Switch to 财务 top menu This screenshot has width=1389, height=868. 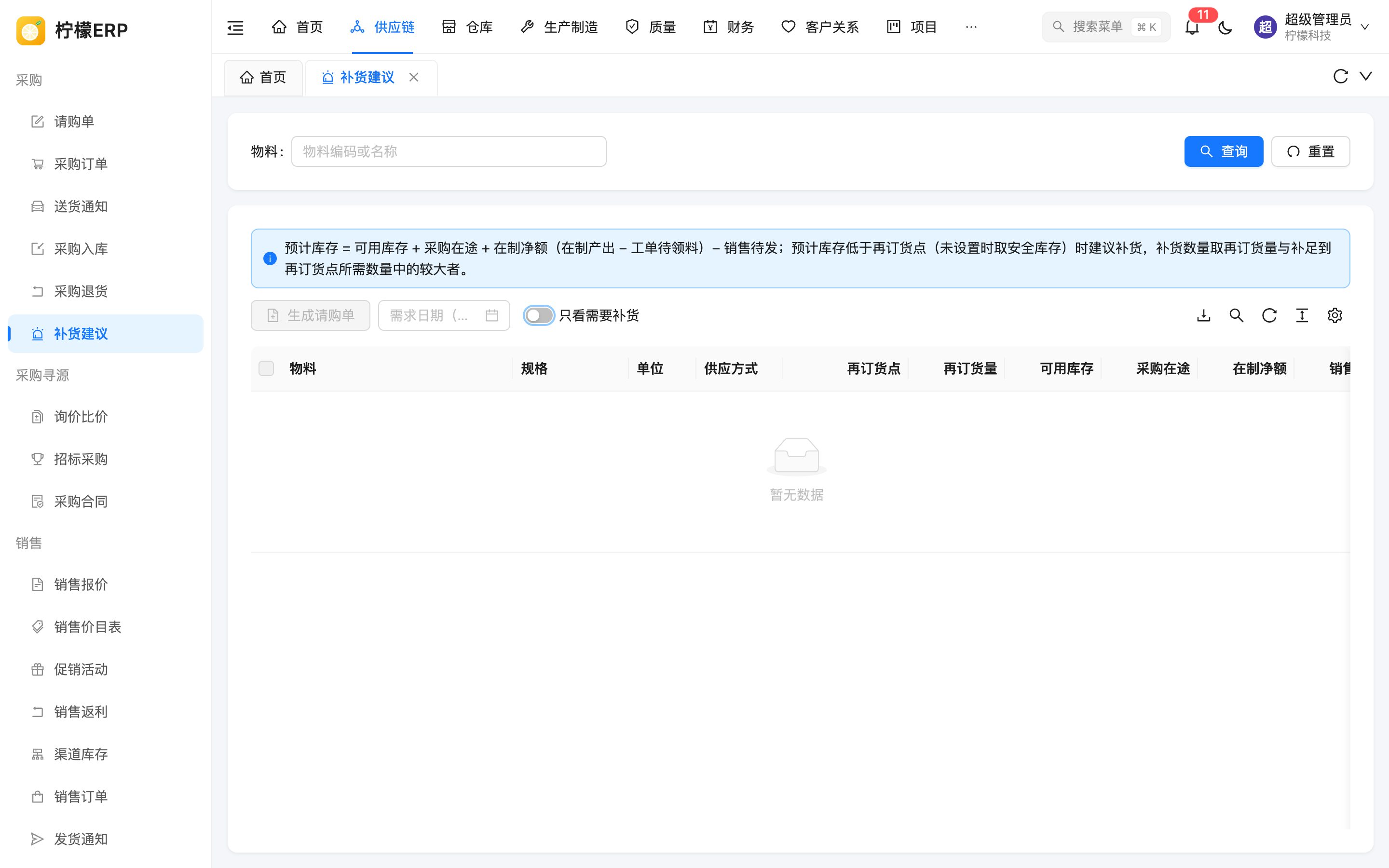pos(728,27)
